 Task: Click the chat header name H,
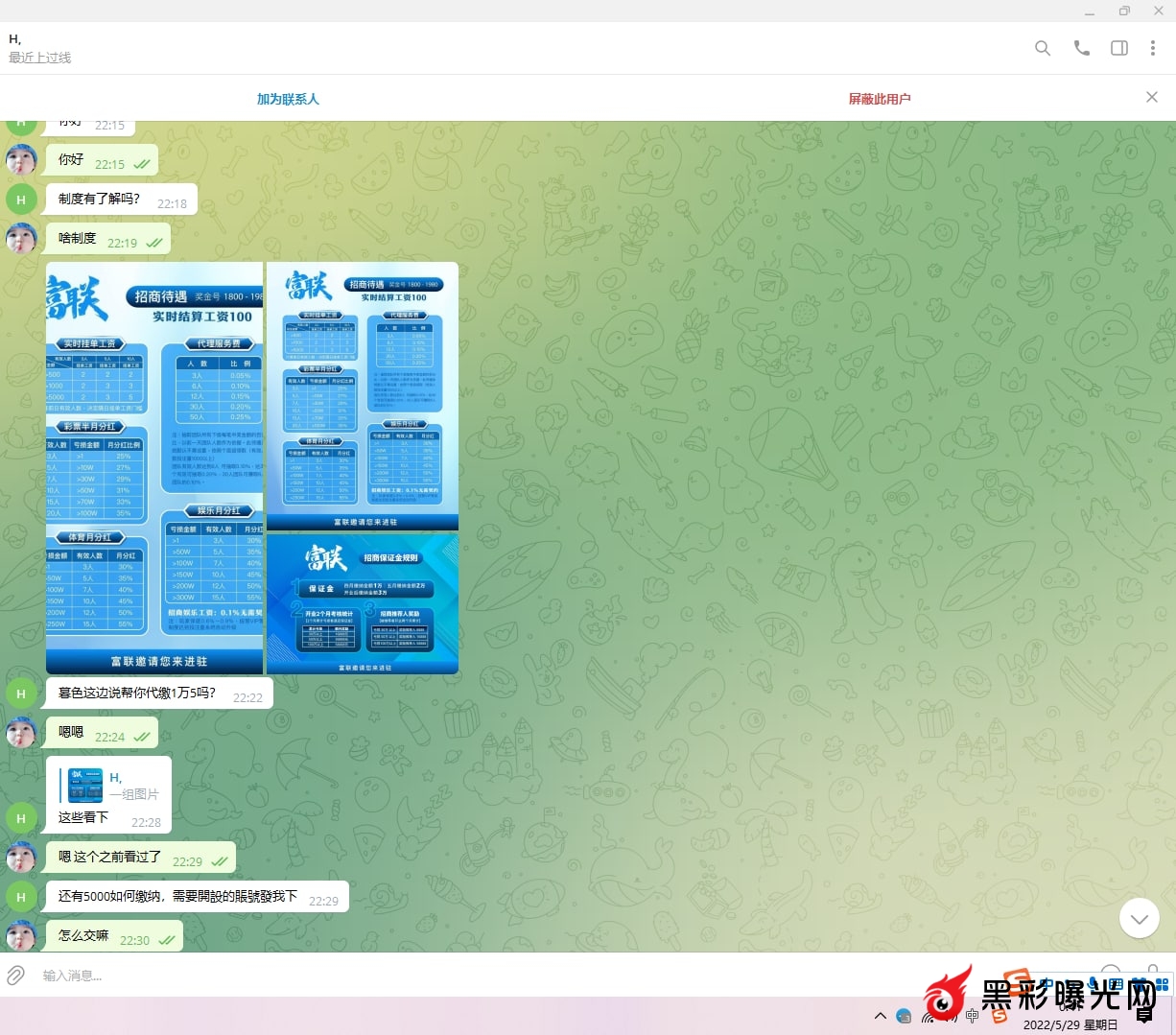click(15, 39)
